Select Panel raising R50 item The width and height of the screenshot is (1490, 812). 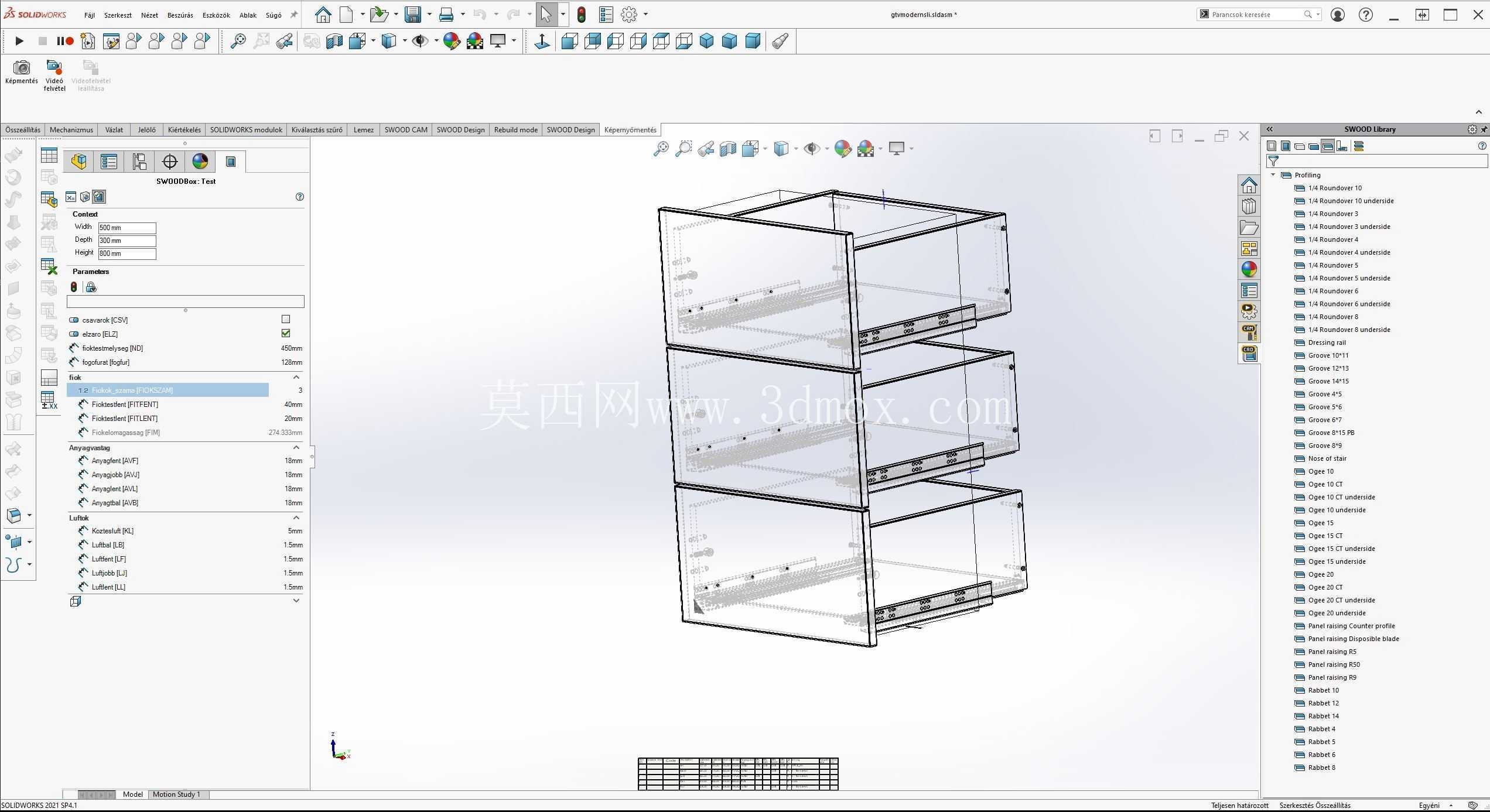(1334, 664)
